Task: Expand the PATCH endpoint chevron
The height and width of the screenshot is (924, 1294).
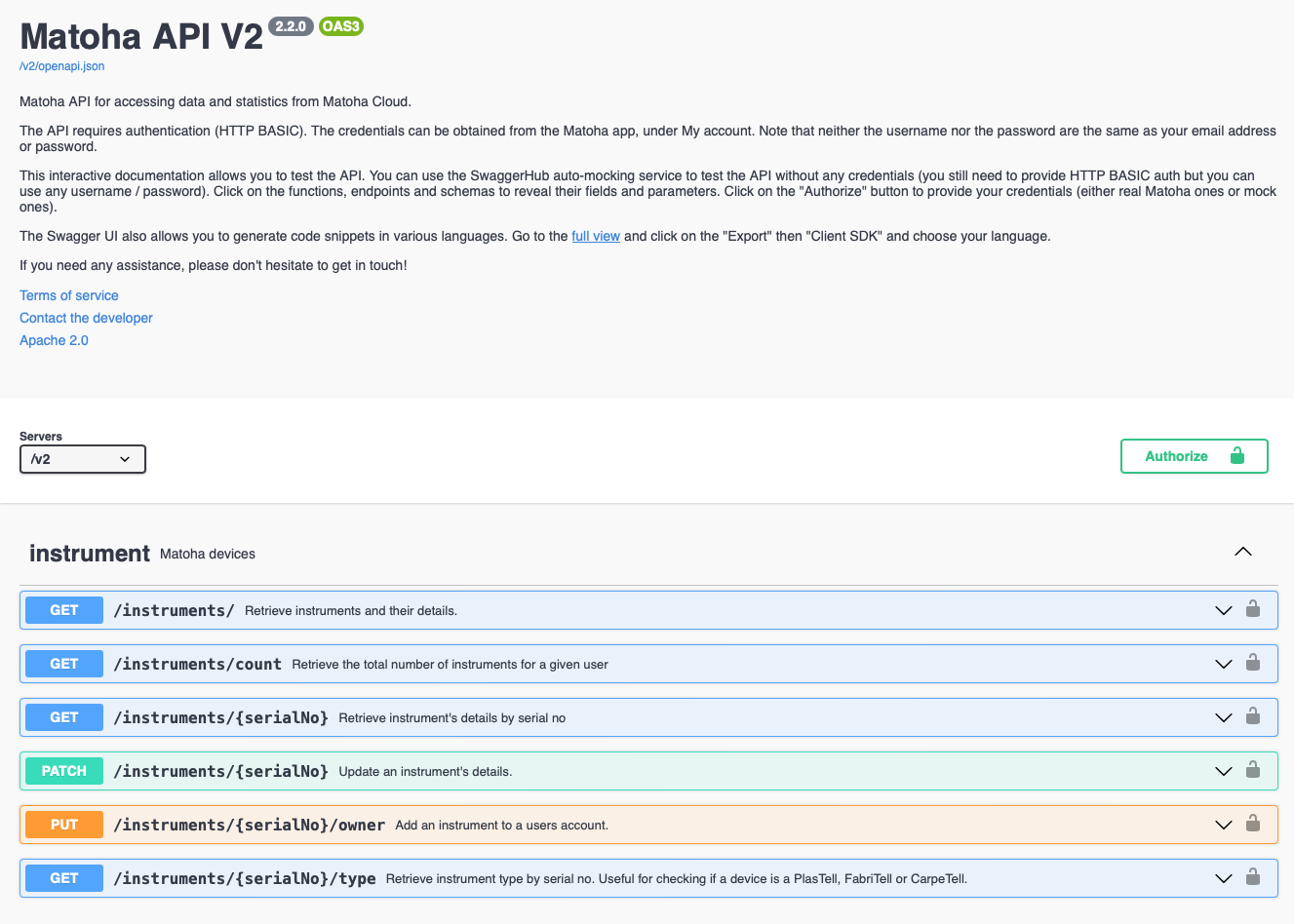Action: (x=1223, y=772)
